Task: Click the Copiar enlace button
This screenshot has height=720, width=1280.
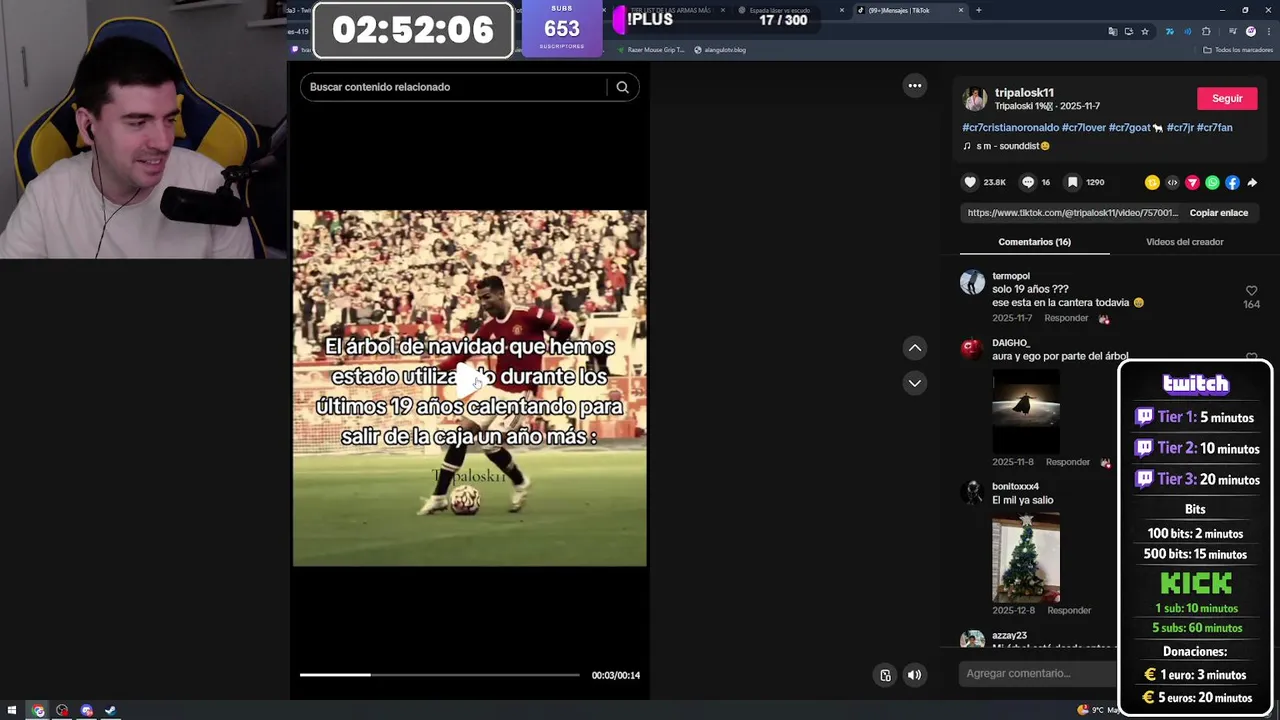Action: (1218, 213)
